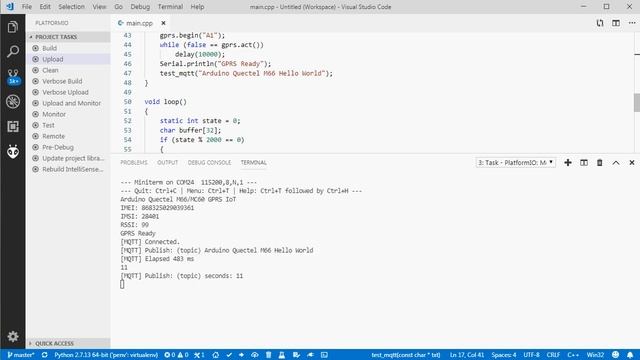Open the Debug view in activity bar
Image resolution: width=640 pixels, height=360 pixels.
13,101
